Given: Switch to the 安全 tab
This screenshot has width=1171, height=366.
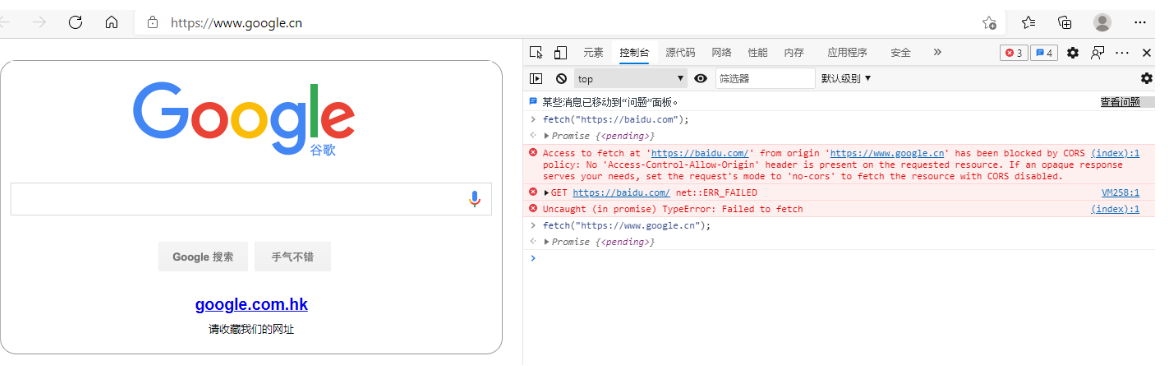Looking at the screenshot, I should click(901, 52).
